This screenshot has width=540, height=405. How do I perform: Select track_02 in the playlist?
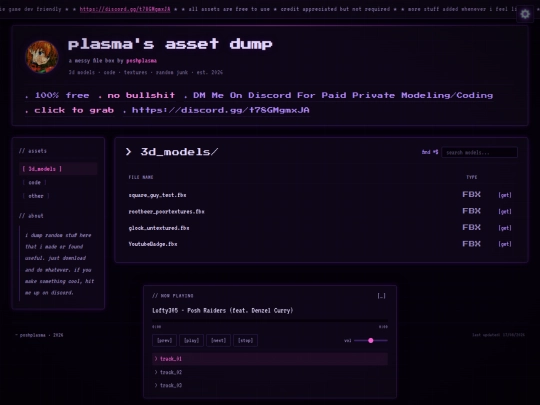(270, 372)
